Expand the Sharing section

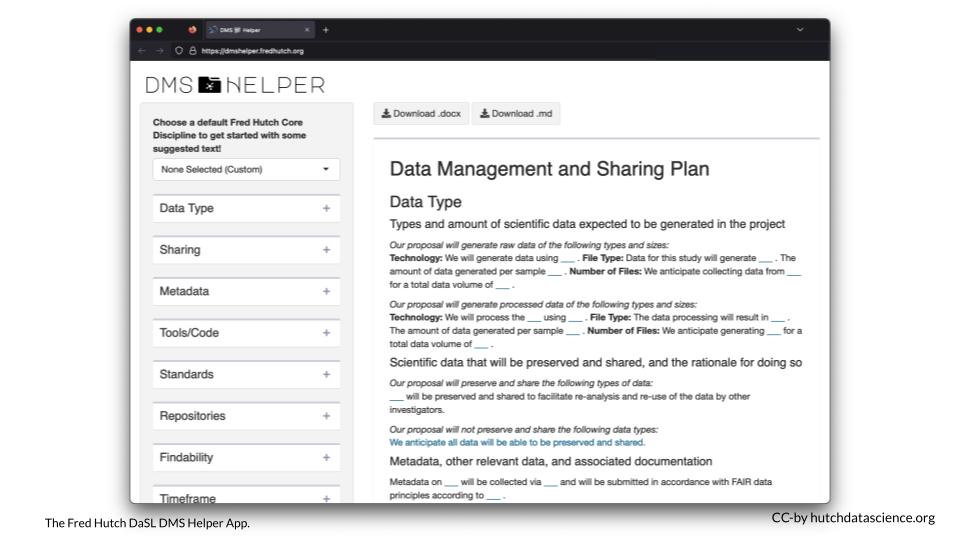click(x=246, y=250)
